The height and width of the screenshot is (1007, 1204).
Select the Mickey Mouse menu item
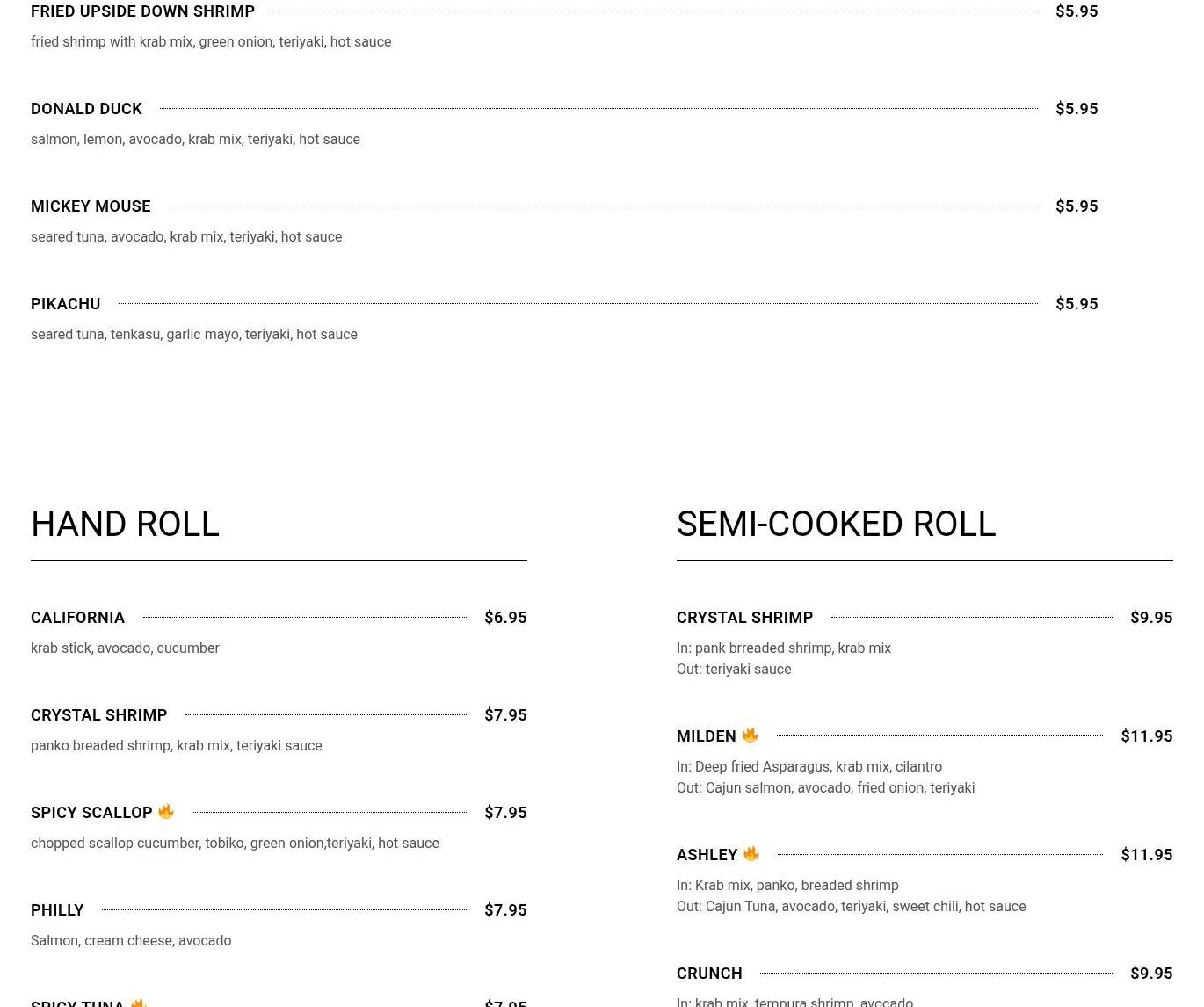coord(91,206)
